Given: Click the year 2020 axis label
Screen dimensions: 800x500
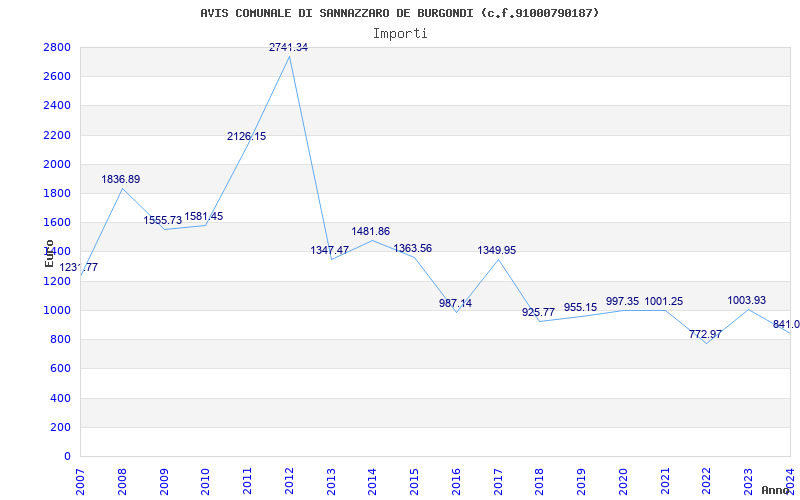Looking at the screenshot, I should tap(623, 482).
